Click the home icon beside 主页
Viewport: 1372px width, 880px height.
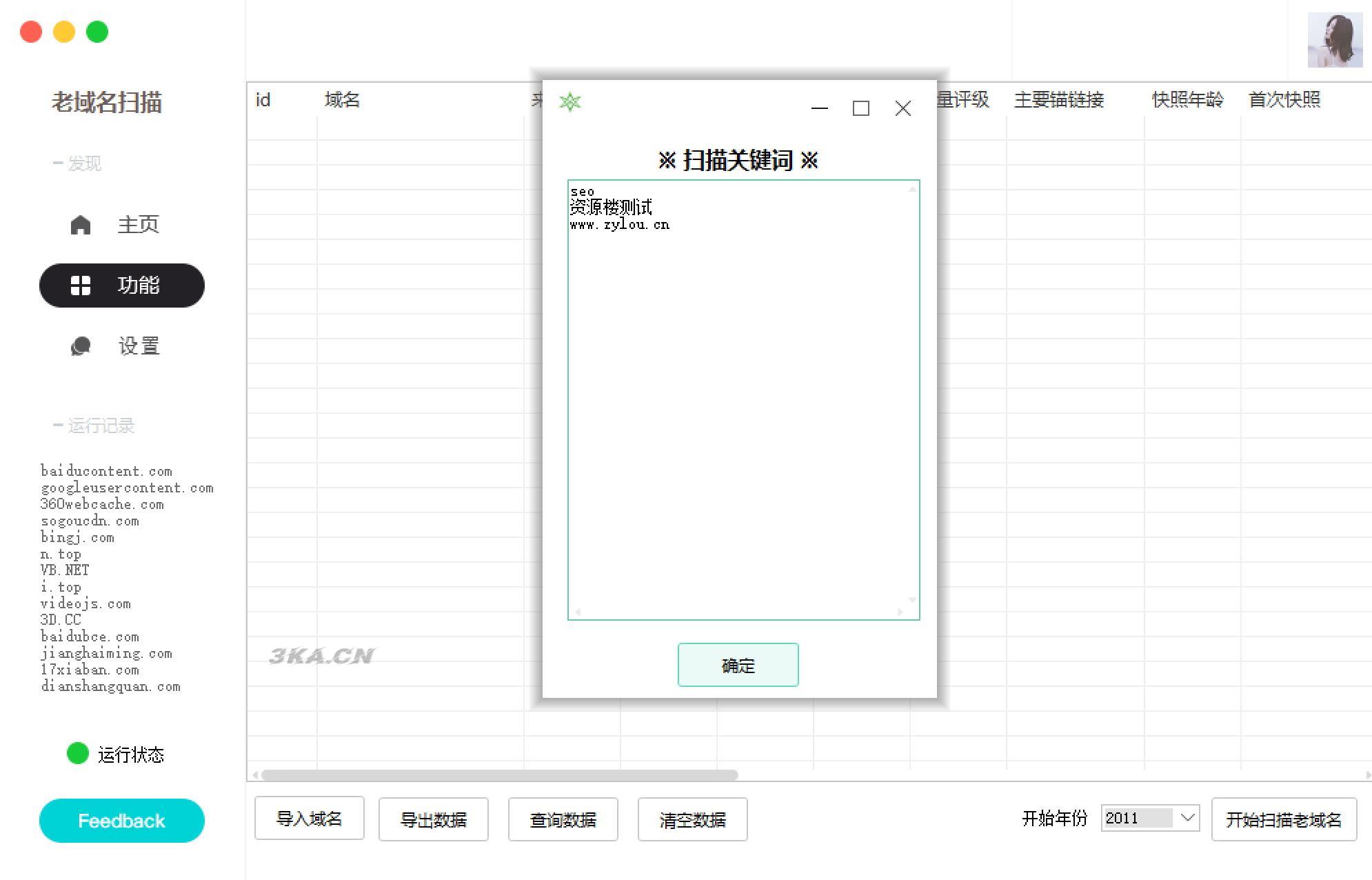81,225
